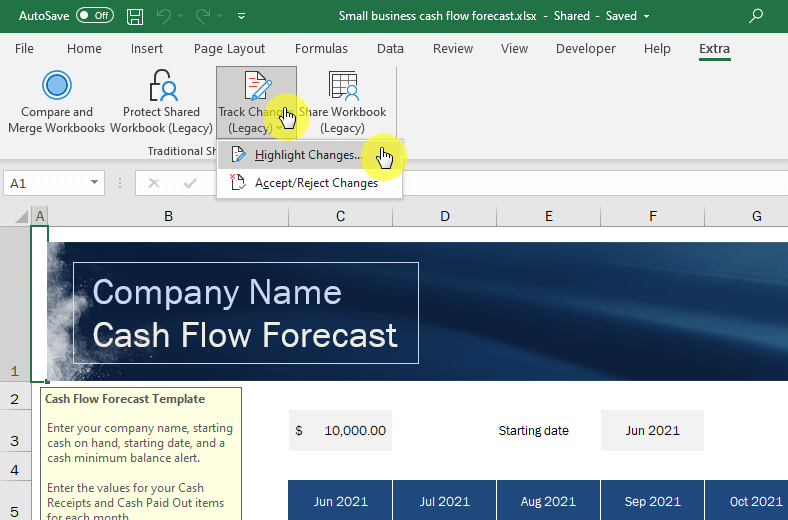The height and width of the screenshot is (520, 788).
Task: Click the Jun 2021 starting date value cell
Action: pyautogui.click(x=652, y=431)
